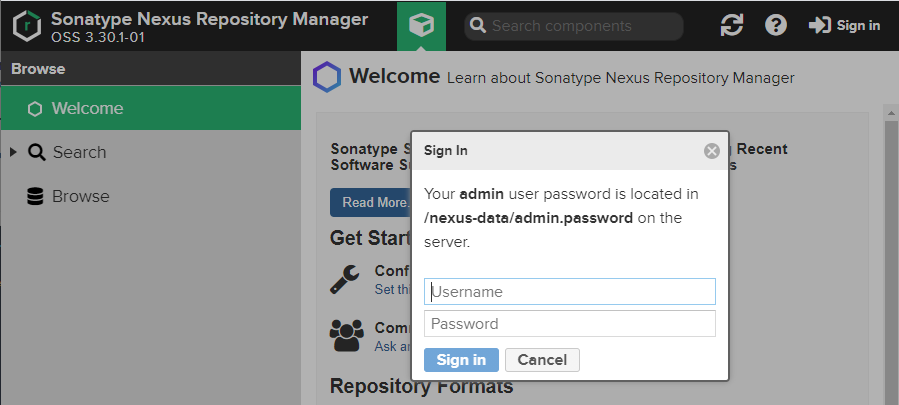Expand the Search tree arrow
The image size is (899, 405).
point(13,152)
